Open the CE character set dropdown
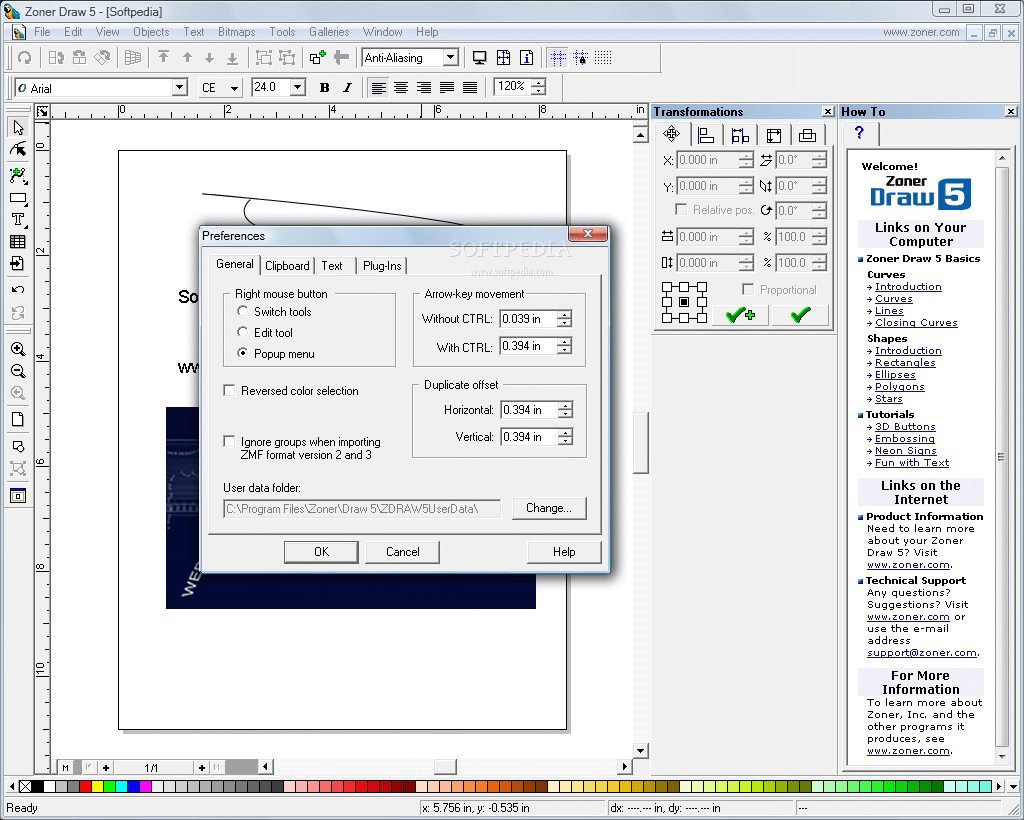 click(x=234, y=87)
